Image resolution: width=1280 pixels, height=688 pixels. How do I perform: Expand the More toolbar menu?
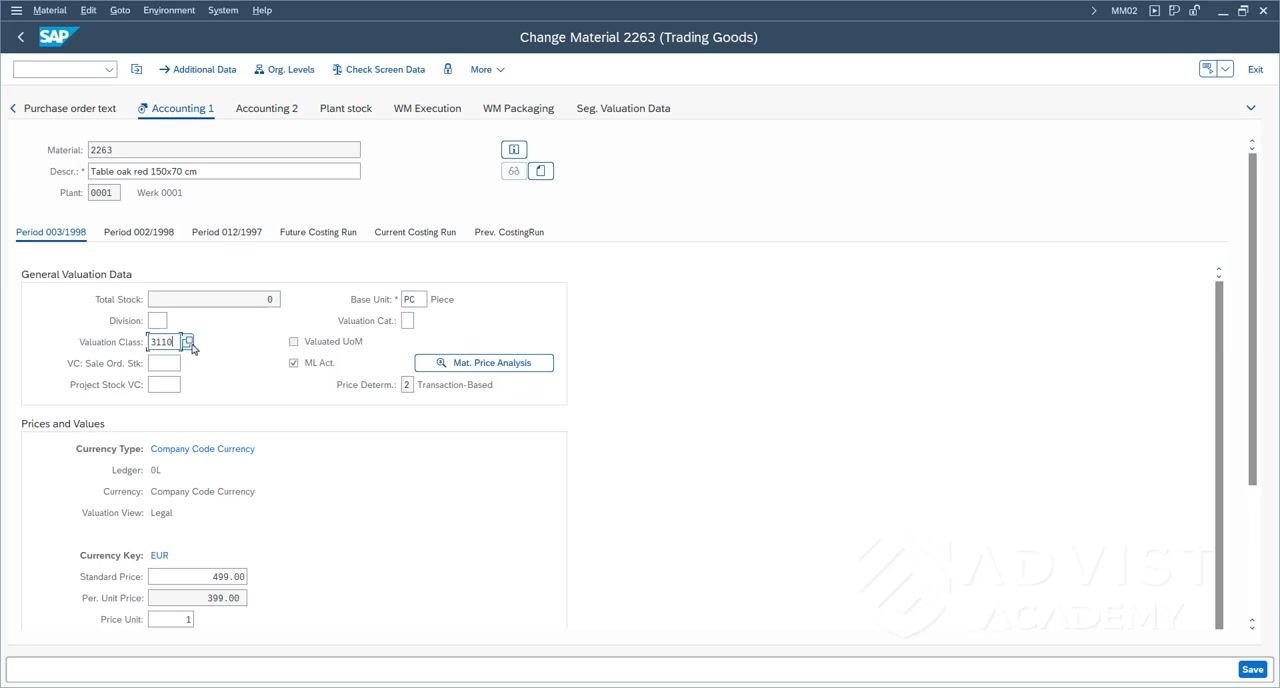click(x=488, y=70)
